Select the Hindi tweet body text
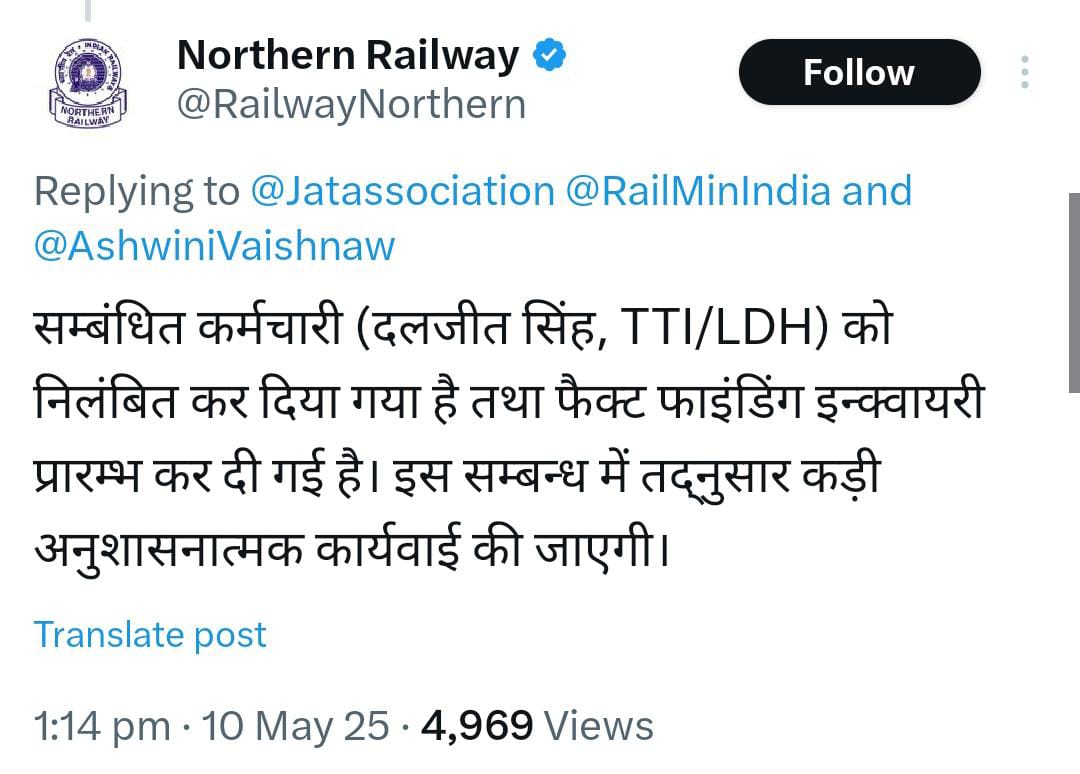The height and width of the screenshot is (774, 1080). pyautogui.click(x=509, y=437)
